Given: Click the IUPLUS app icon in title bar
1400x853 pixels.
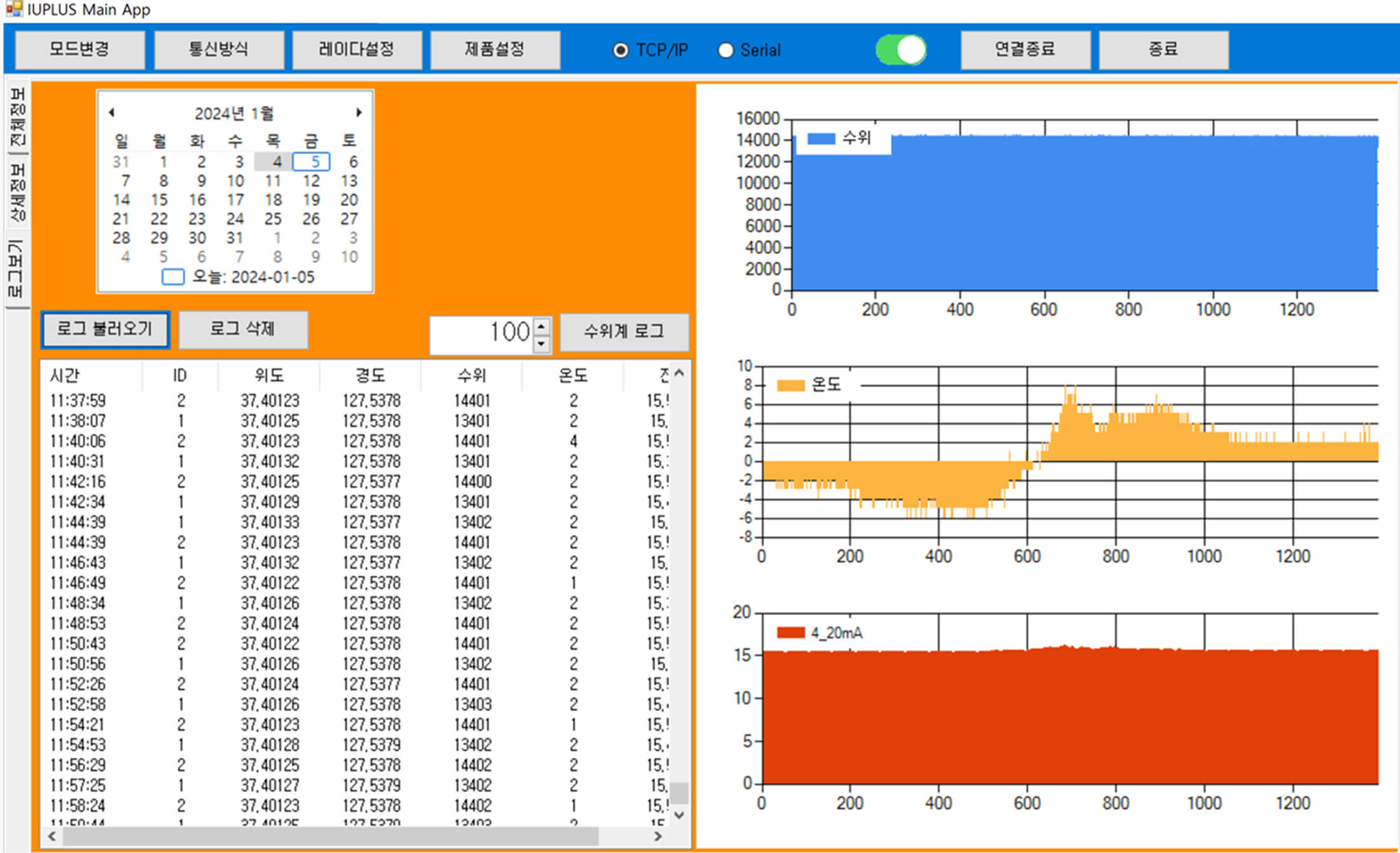Looking at the screenshot, I should point(13,10).
